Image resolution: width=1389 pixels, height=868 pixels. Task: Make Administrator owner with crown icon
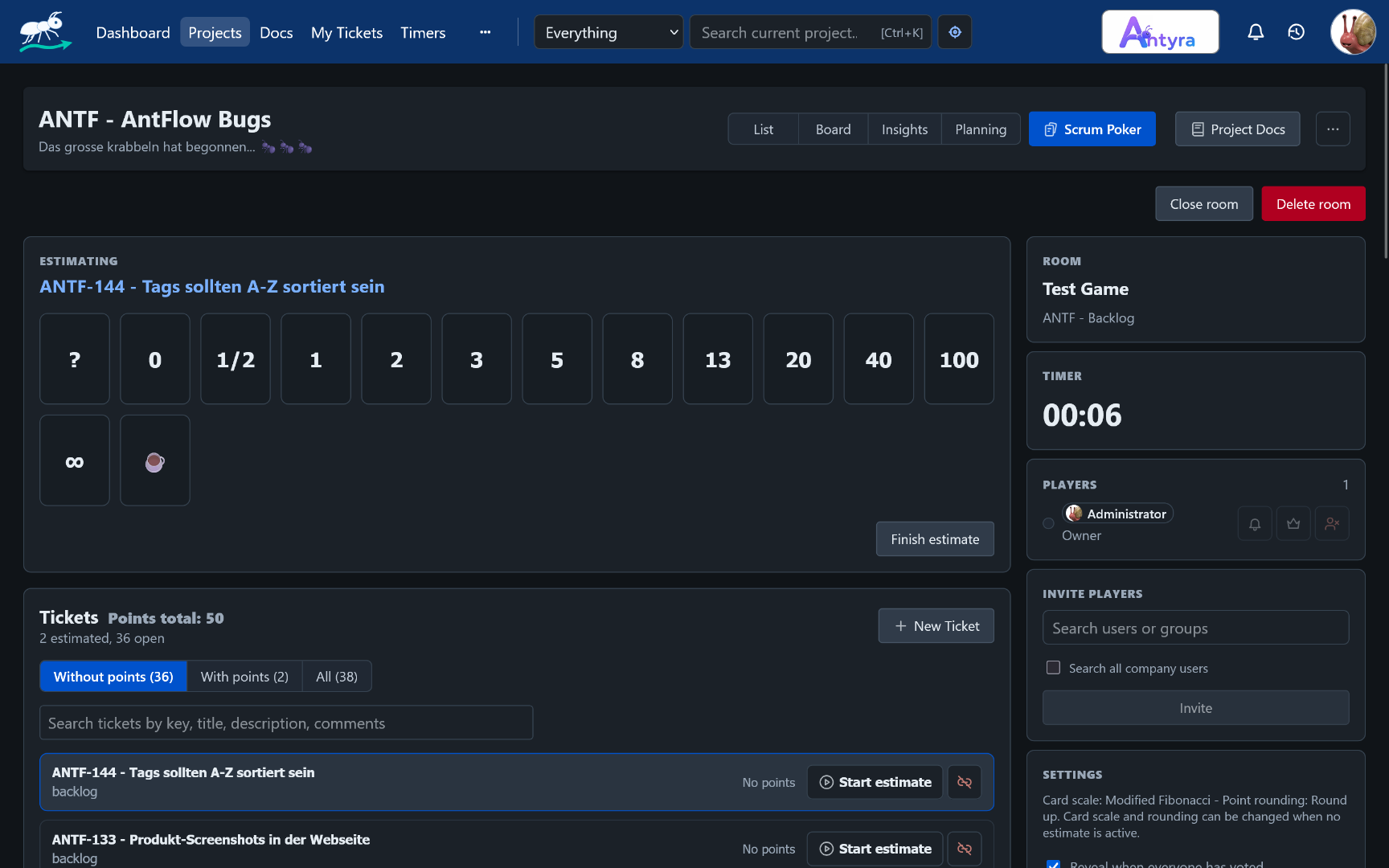tap(1293, 524)
